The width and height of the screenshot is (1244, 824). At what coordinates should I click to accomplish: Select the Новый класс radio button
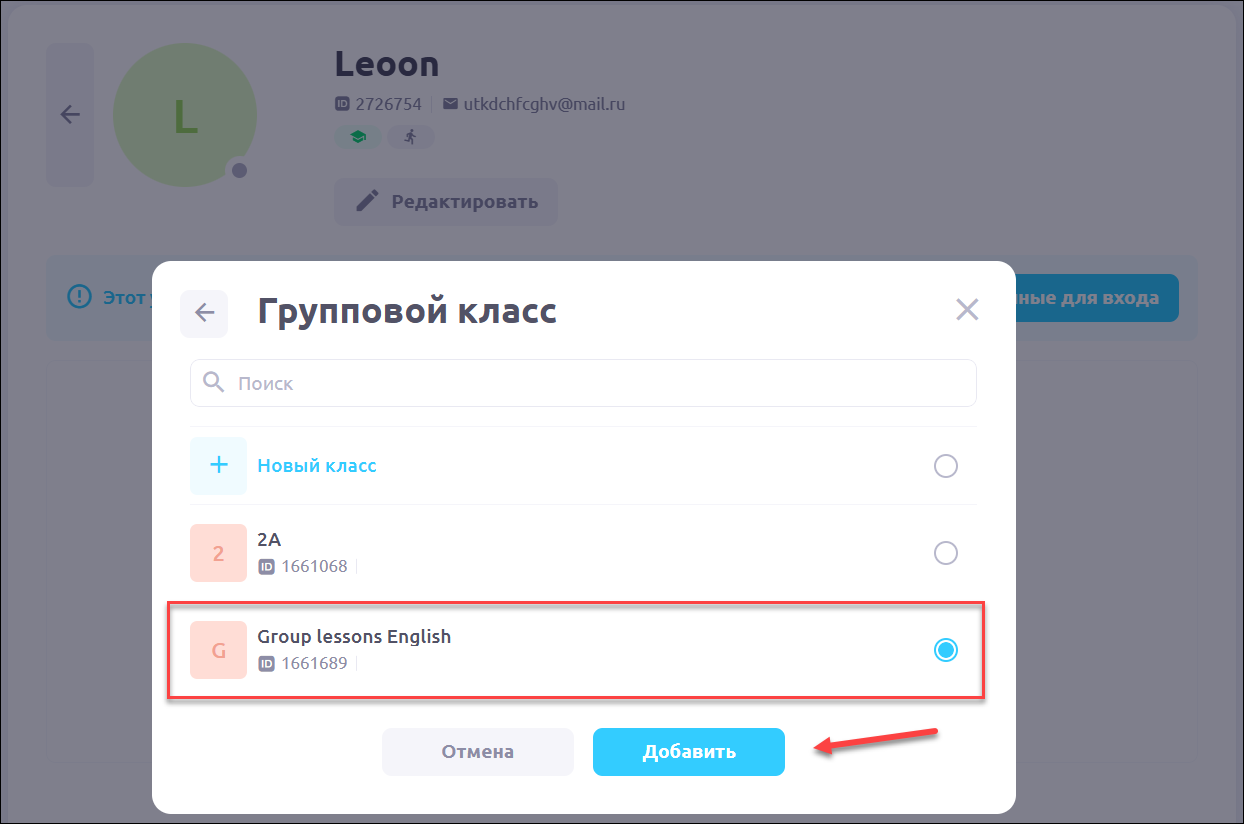tap(945, 466)
